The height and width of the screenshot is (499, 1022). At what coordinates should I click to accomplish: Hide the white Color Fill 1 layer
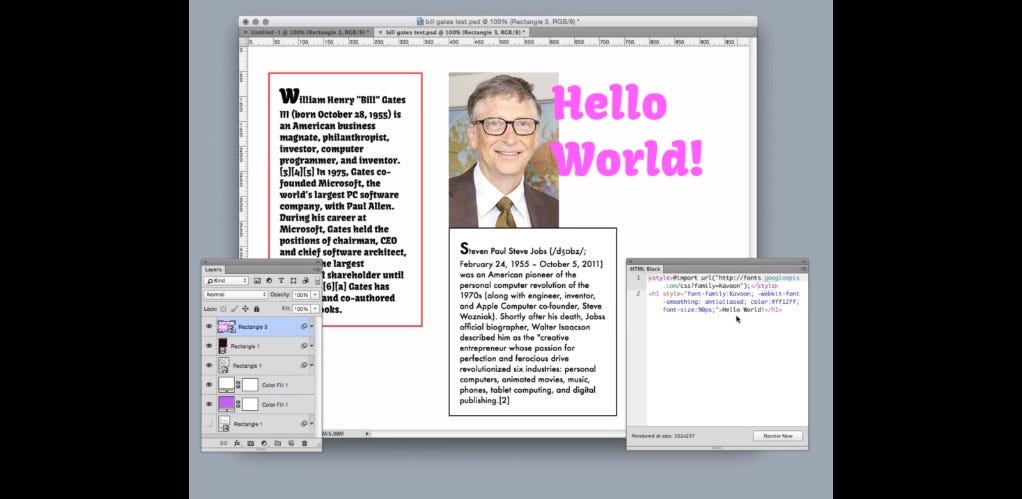coord(209,385)
